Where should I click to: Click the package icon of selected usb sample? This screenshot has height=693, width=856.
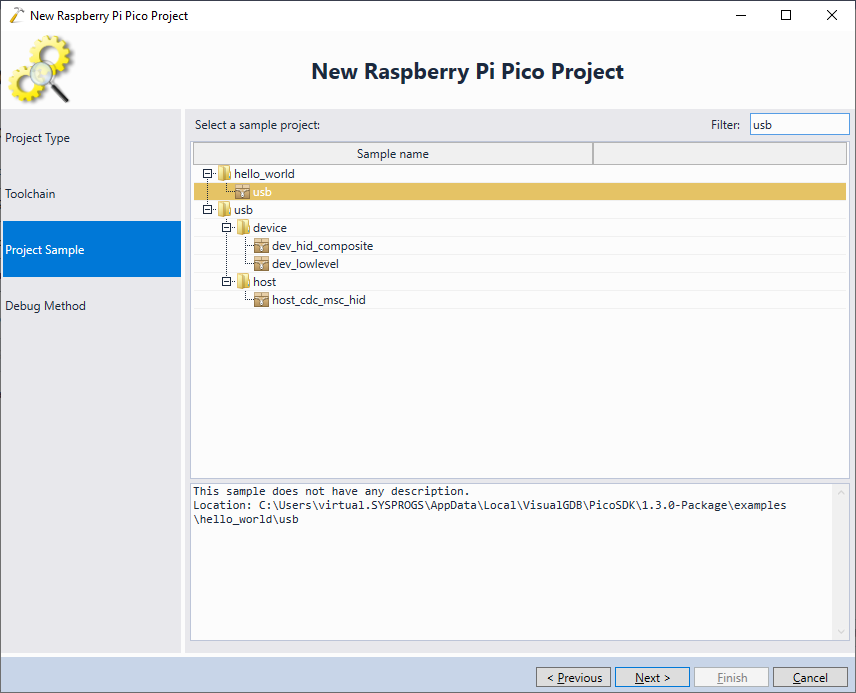pyautogui.click(x=242, y=192)
